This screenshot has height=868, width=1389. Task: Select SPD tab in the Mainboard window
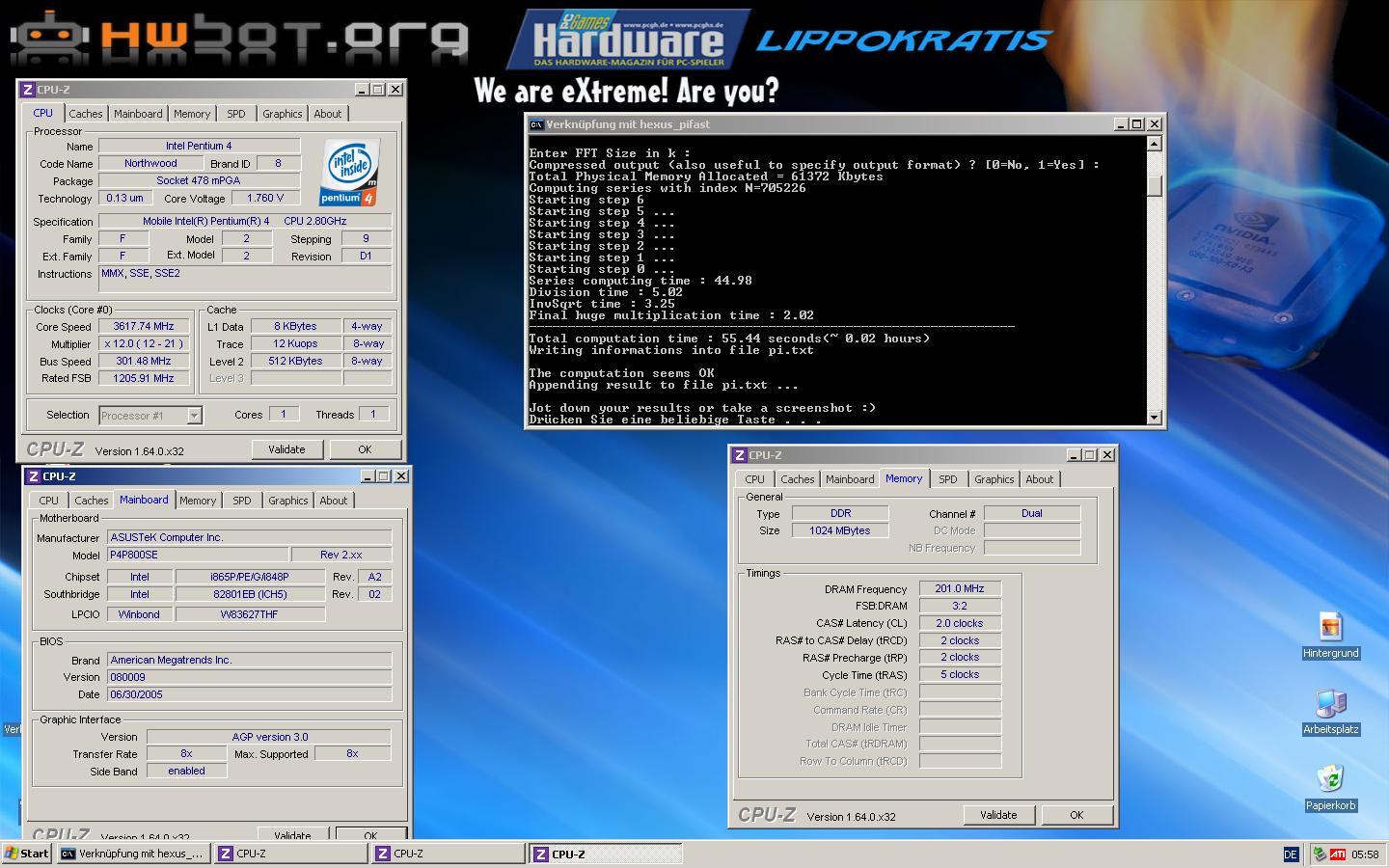[x=242, y=501]
